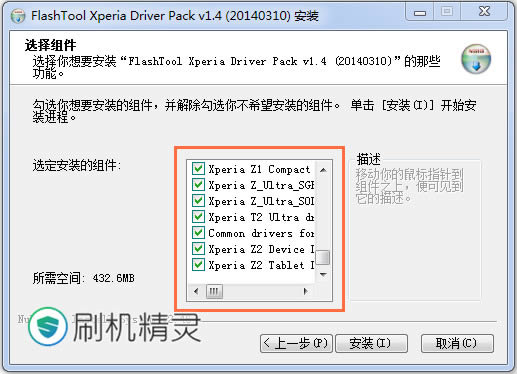Click the component list scroll up arrow

[323, 170]
